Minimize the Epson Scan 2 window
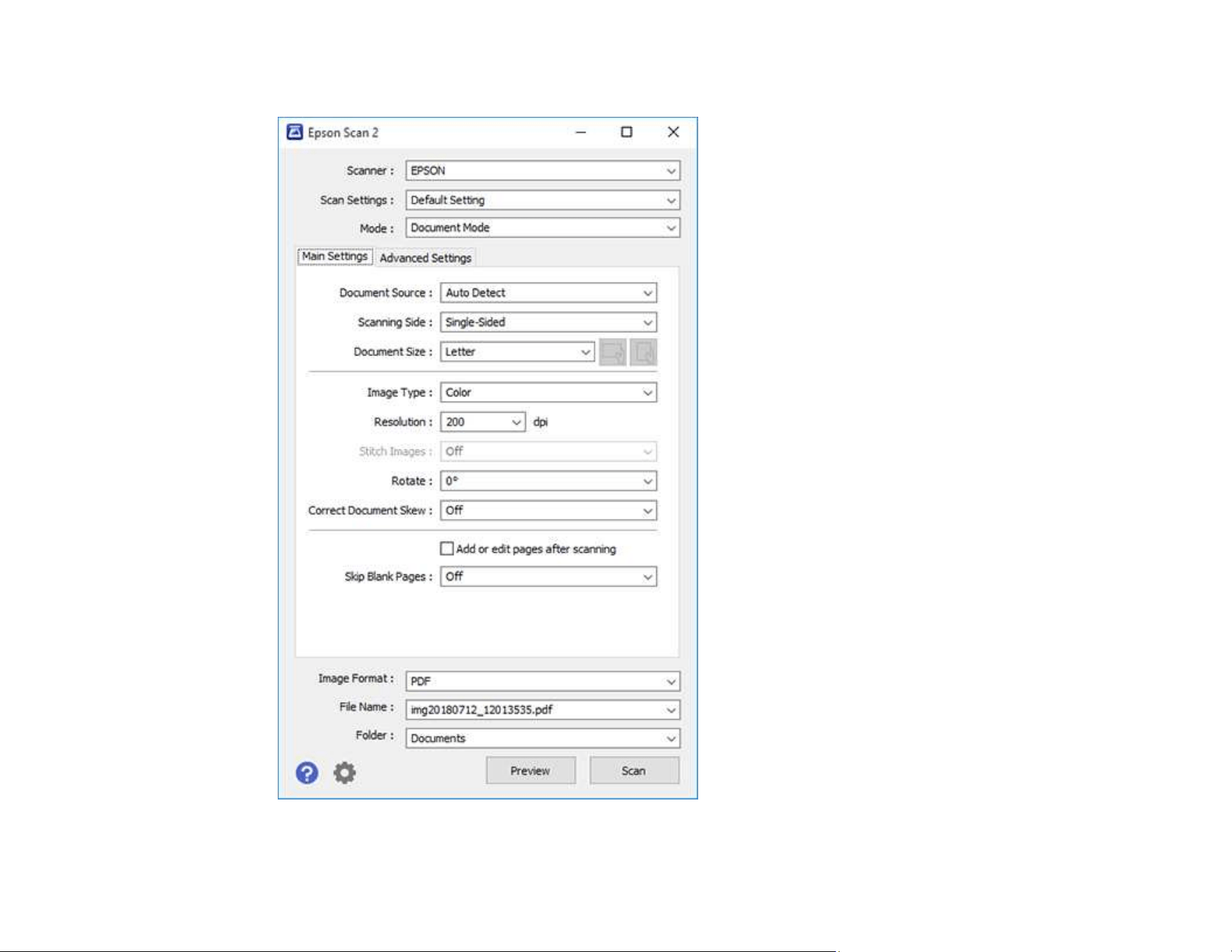1232x952 pixels. [x=581, y=132]
